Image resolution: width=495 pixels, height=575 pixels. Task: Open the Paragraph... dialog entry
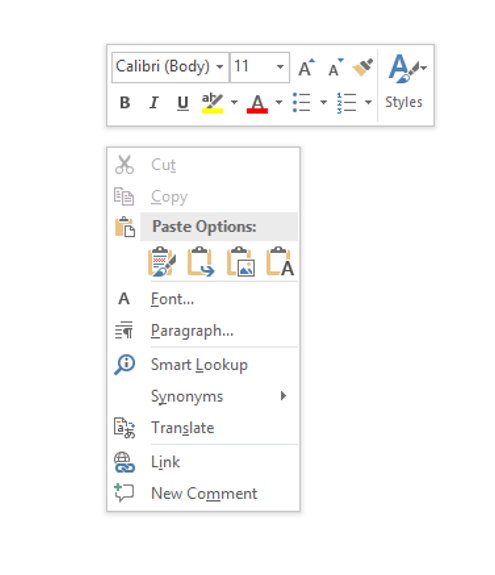pos(203,331)
